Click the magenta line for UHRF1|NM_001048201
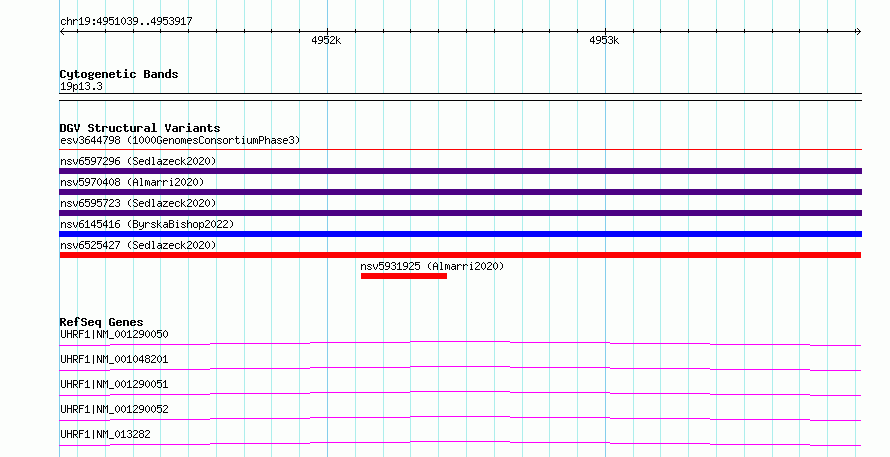This screenshot has height=457, width=890. [x=460, y=368]
